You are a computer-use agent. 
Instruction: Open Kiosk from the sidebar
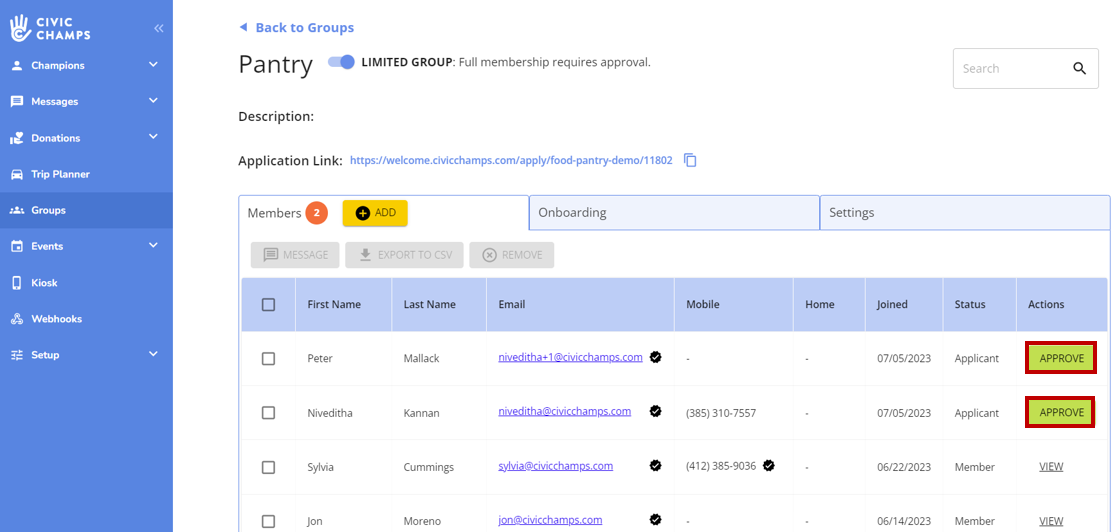click(x=44, y=283)
